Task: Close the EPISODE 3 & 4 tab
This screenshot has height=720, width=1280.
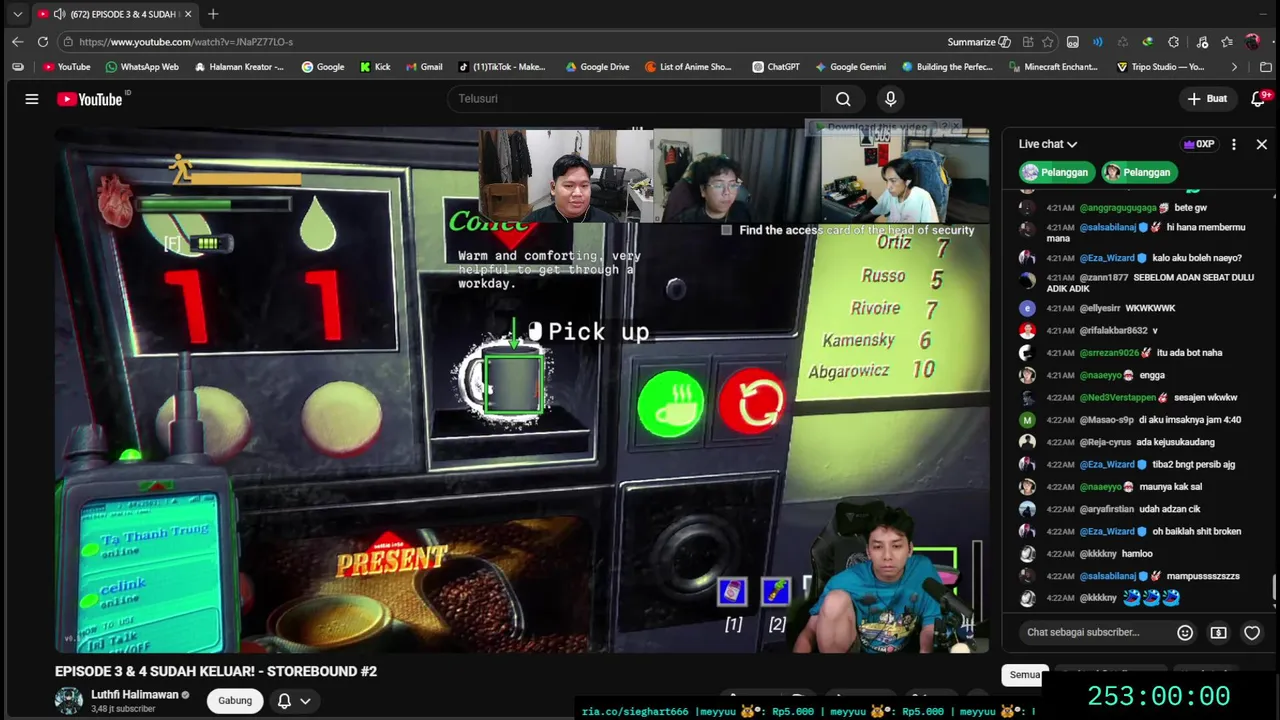Action: point(187,14)
